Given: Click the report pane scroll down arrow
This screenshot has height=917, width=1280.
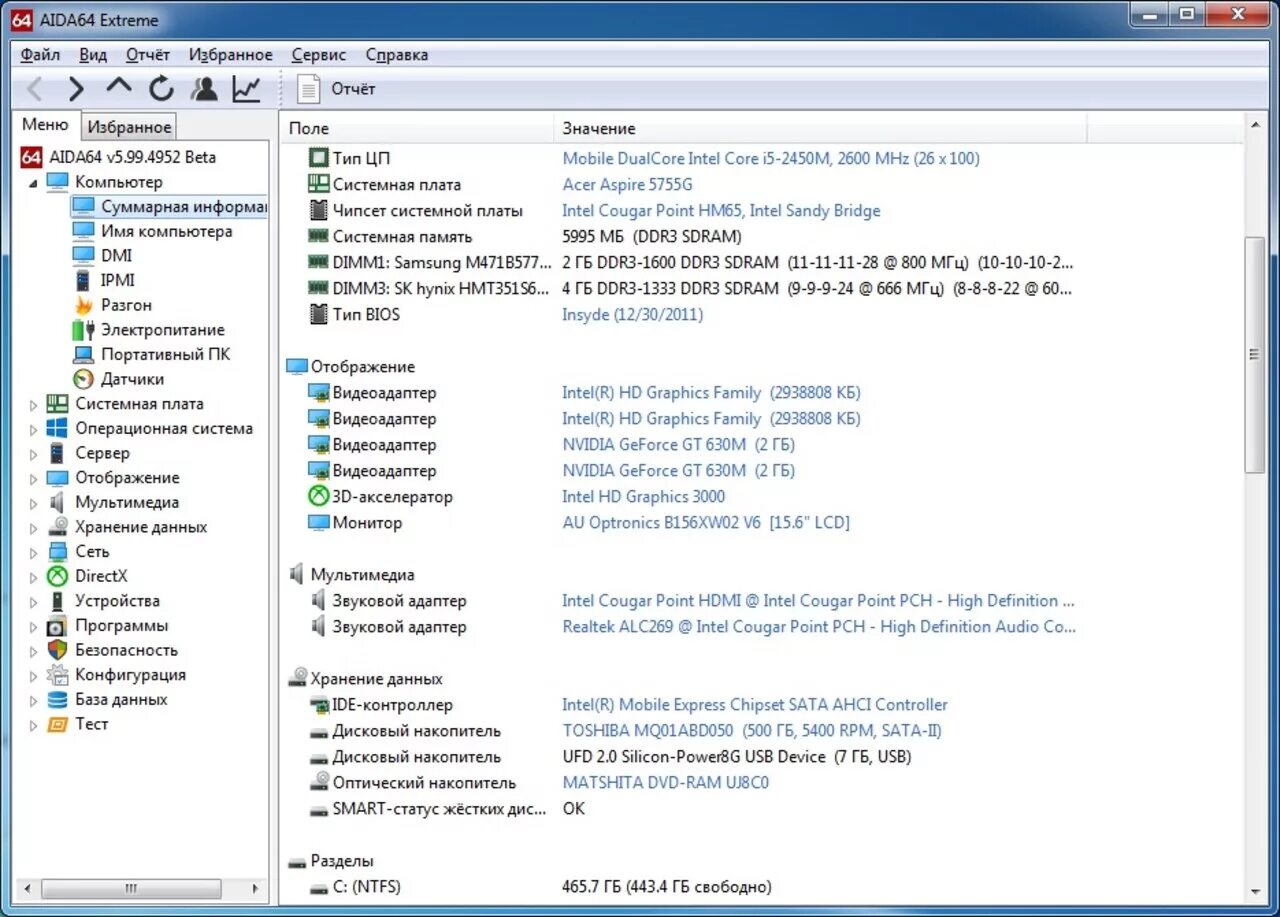Looking at the screenshot, I should (1254, 890).
